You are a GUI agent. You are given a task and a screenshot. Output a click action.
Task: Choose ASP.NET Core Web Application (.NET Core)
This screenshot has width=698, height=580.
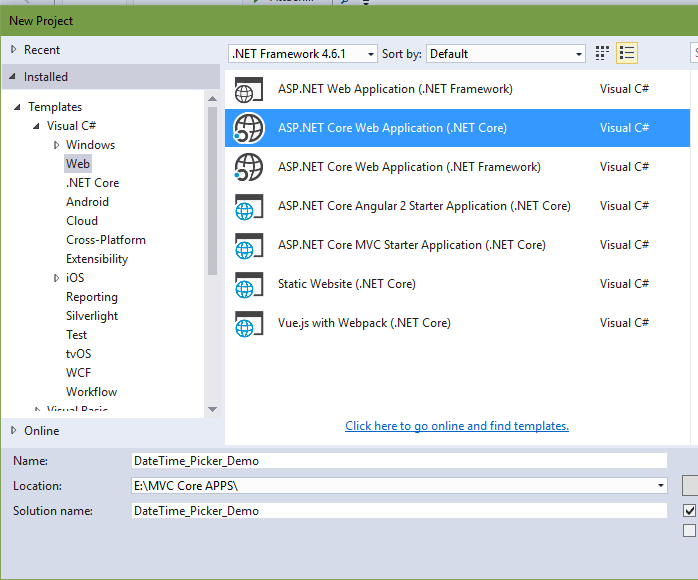457,128
